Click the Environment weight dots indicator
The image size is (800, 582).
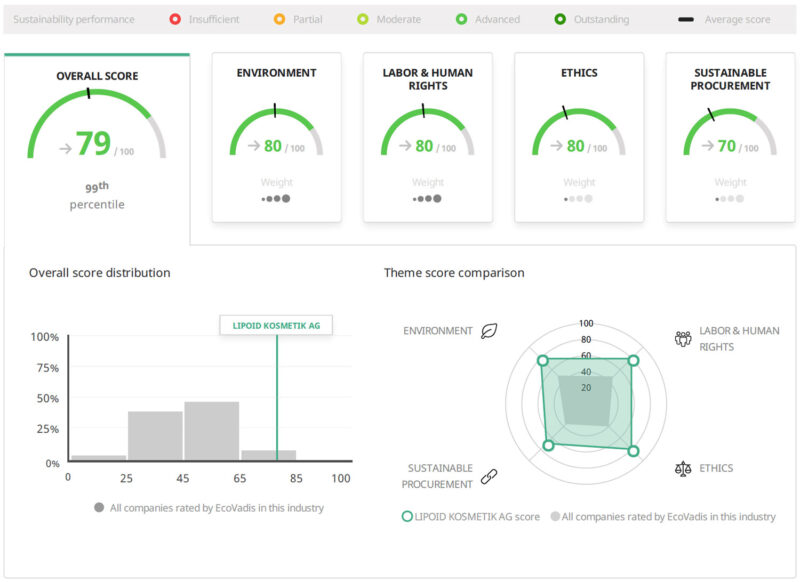coord(276,198)
